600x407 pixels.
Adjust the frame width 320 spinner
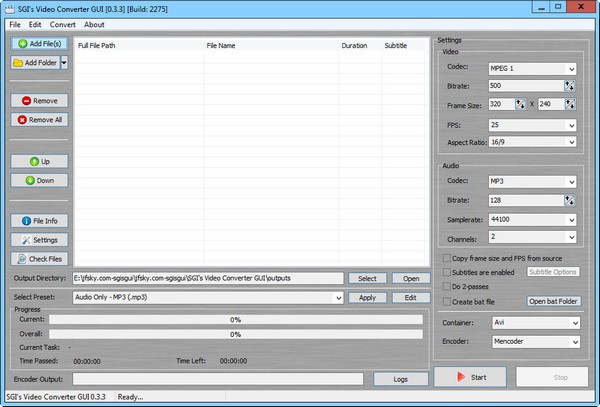pos(520,104)
